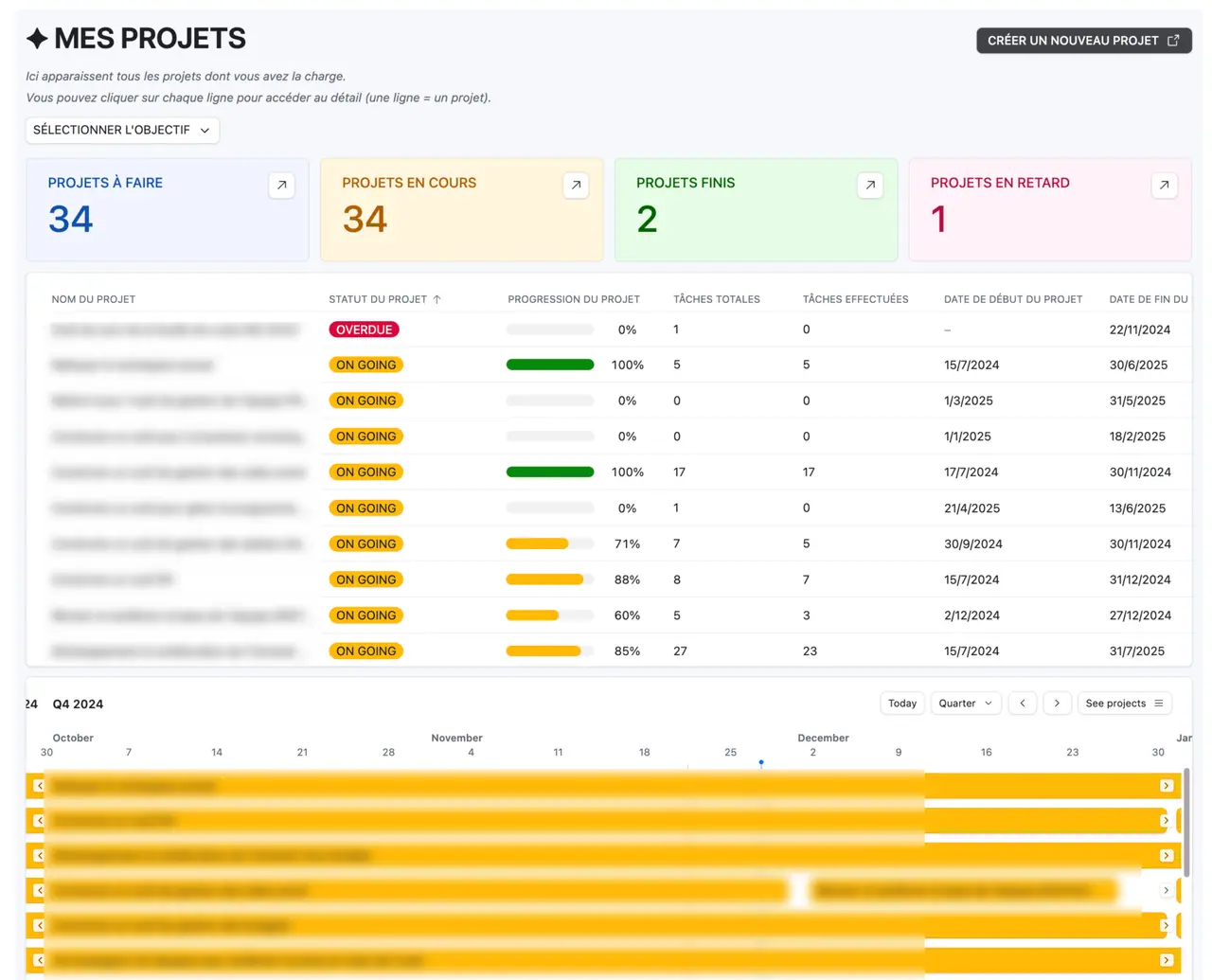The height and width of the screenshot is (980, 1212).
Task: Click start date 1/3/2025
Action: click(x=969, y=401)
